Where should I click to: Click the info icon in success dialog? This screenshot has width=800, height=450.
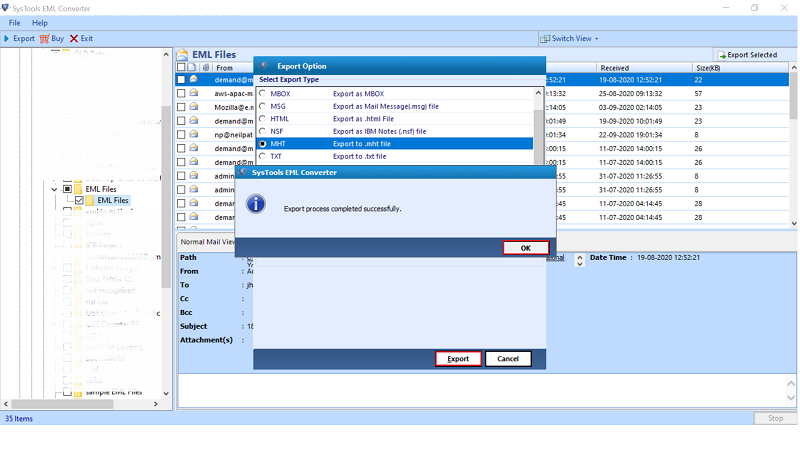pyautogui.click(x=256, y=204)
